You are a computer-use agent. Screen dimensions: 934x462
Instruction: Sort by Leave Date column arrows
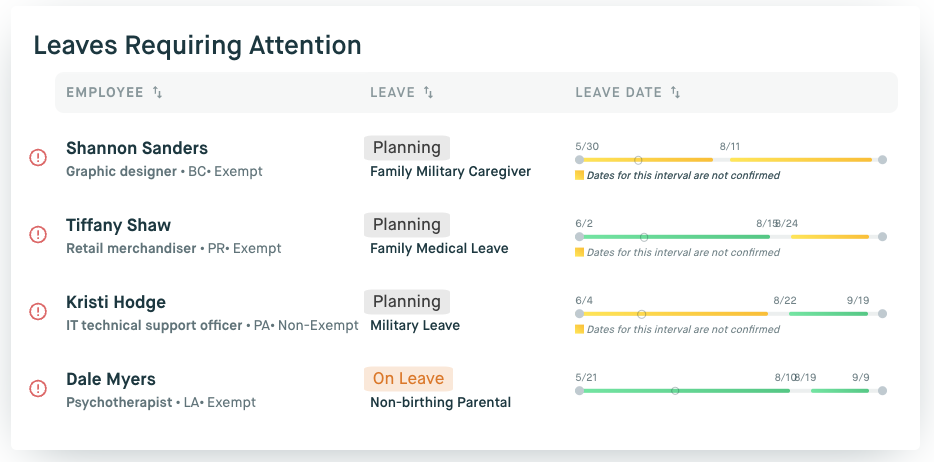[x=676, y=93]
